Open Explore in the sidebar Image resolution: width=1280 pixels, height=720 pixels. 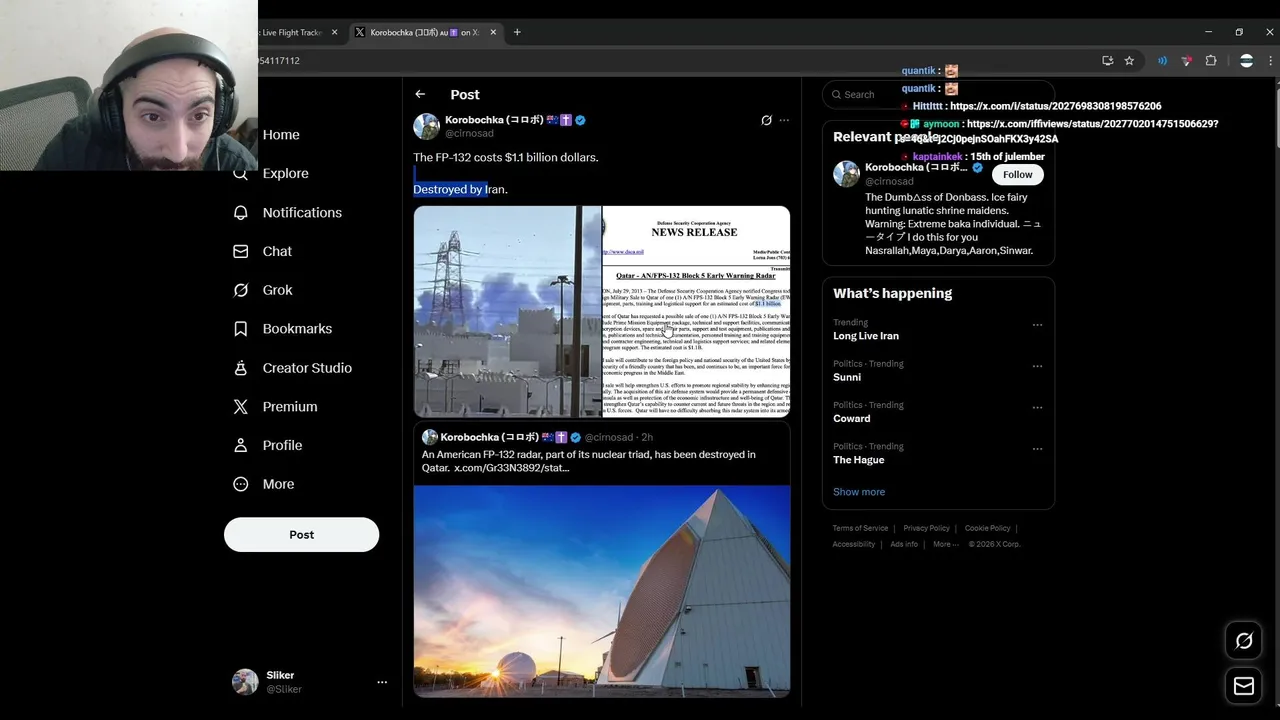tap(285, 173)
